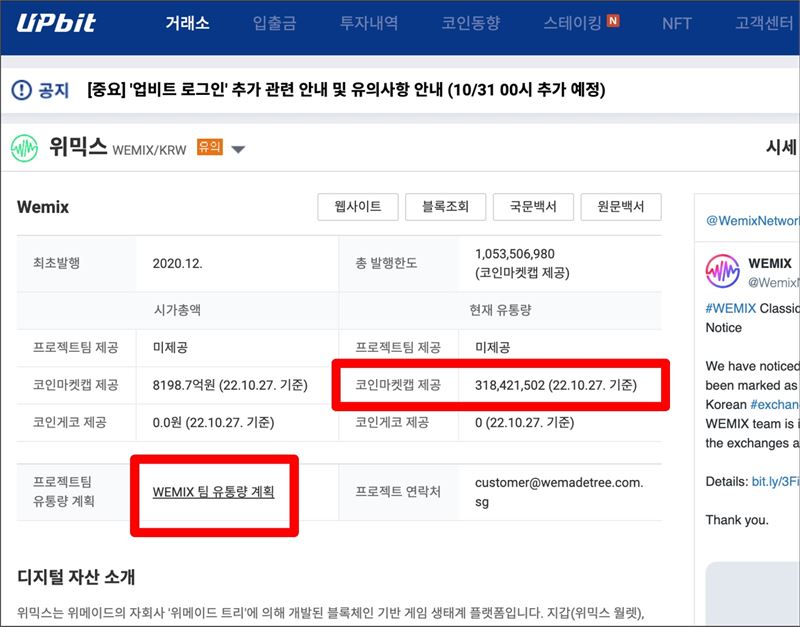Image resolution: width=800 pixels, height=627 pixels.
Task: Click the 블록조회 button
Action: tap(445, 207)
